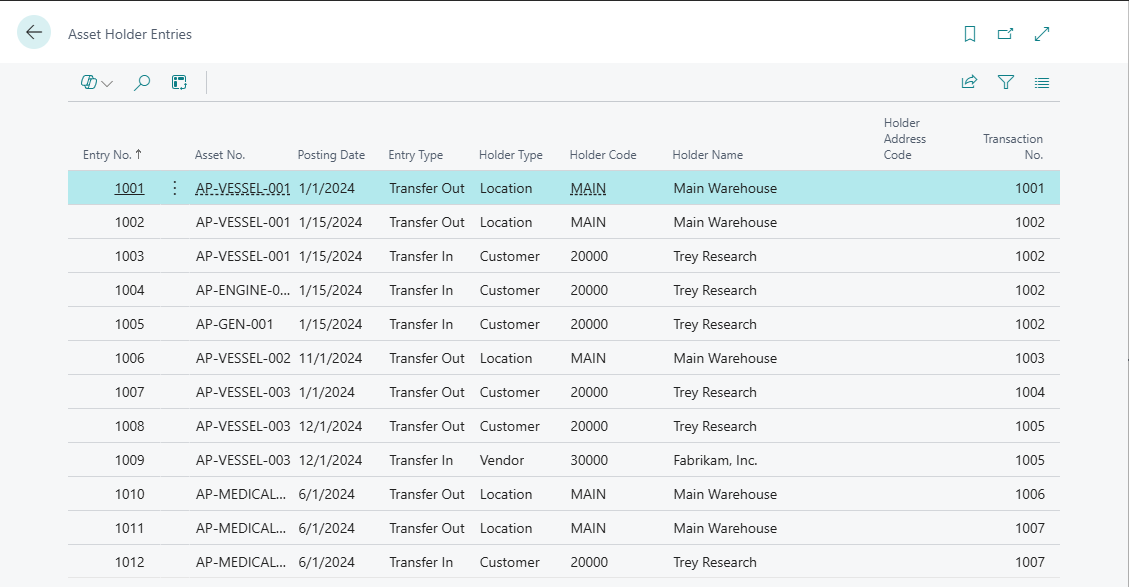The width and height of the screenshot is (1129, 587).
Task: Open page in new window icon
Action: click(1005, 34)
